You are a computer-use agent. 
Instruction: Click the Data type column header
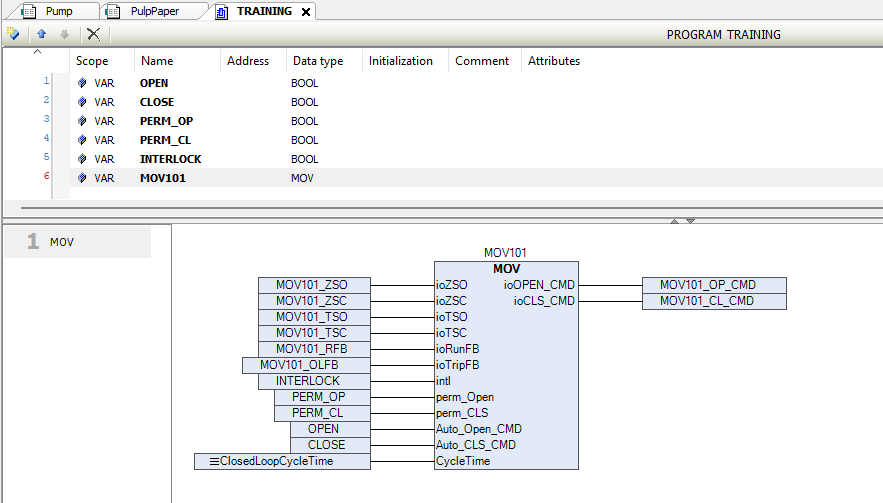coord(318,61)
